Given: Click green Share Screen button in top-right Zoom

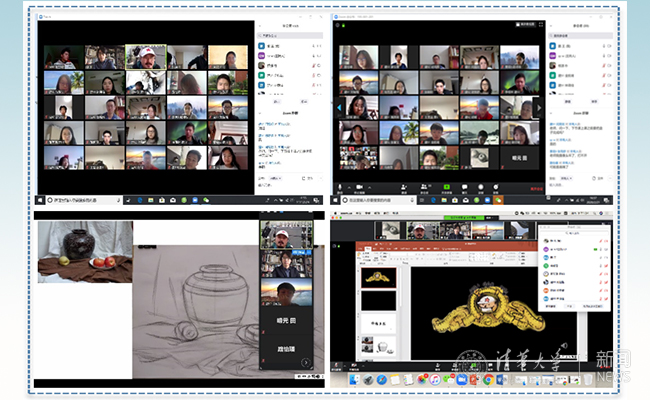Looking at the screenshot, I should [446, 187].
